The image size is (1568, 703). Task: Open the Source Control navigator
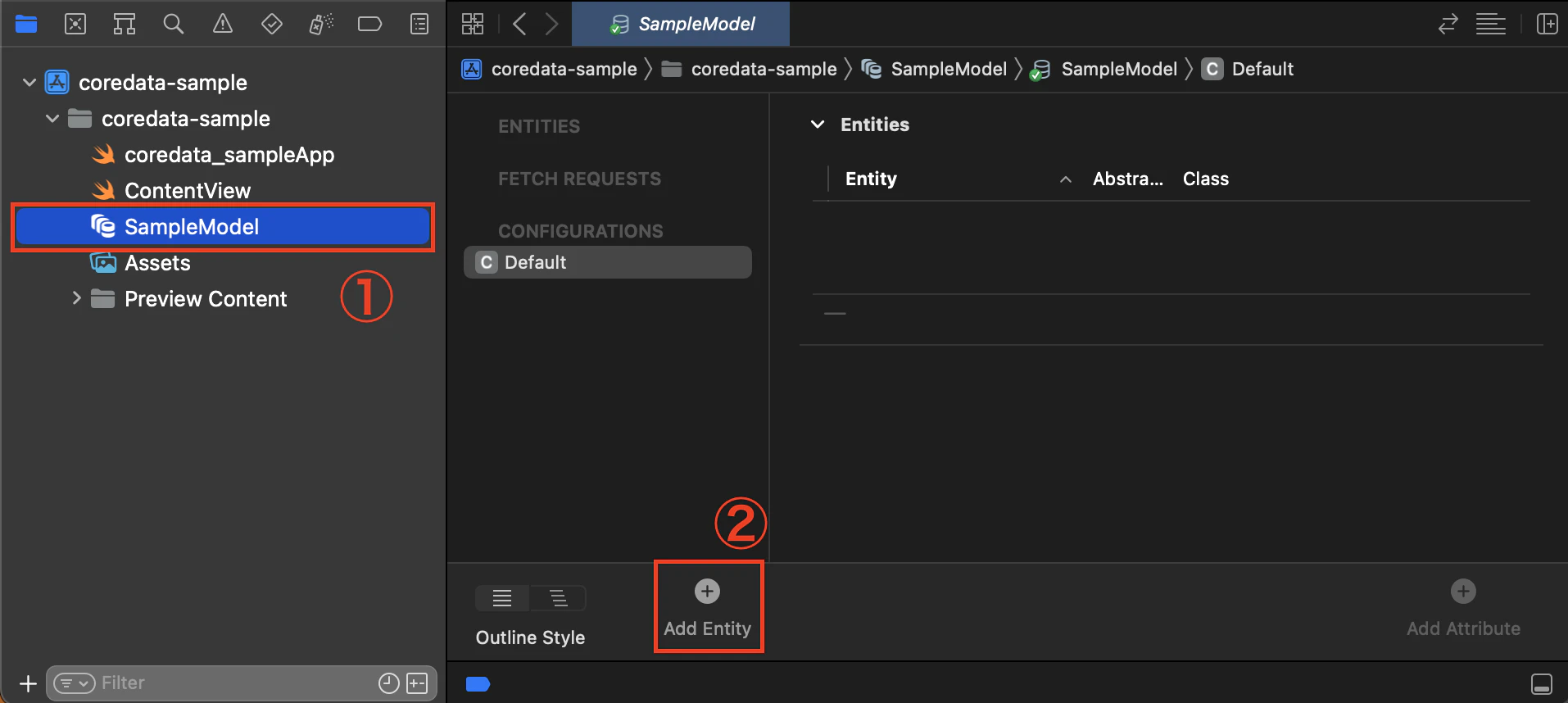[x=75, y=24]
